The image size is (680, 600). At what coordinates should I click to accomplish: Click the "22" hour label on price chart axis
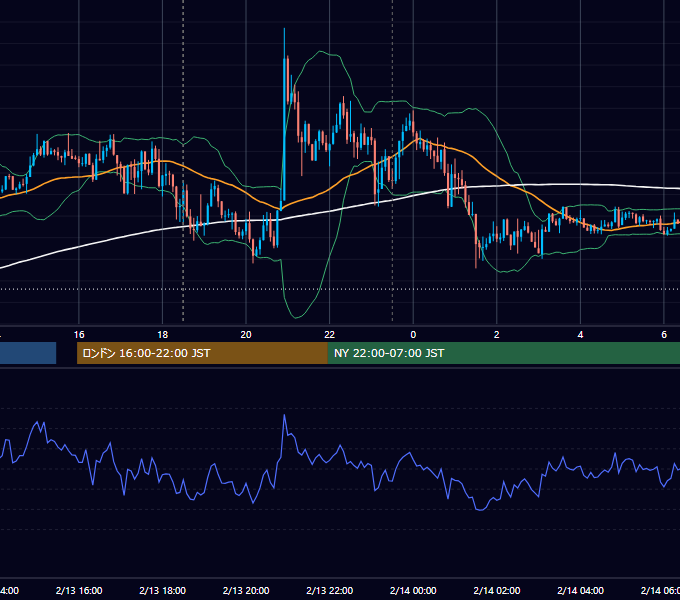pyautogui.click(x=330, y=335)
